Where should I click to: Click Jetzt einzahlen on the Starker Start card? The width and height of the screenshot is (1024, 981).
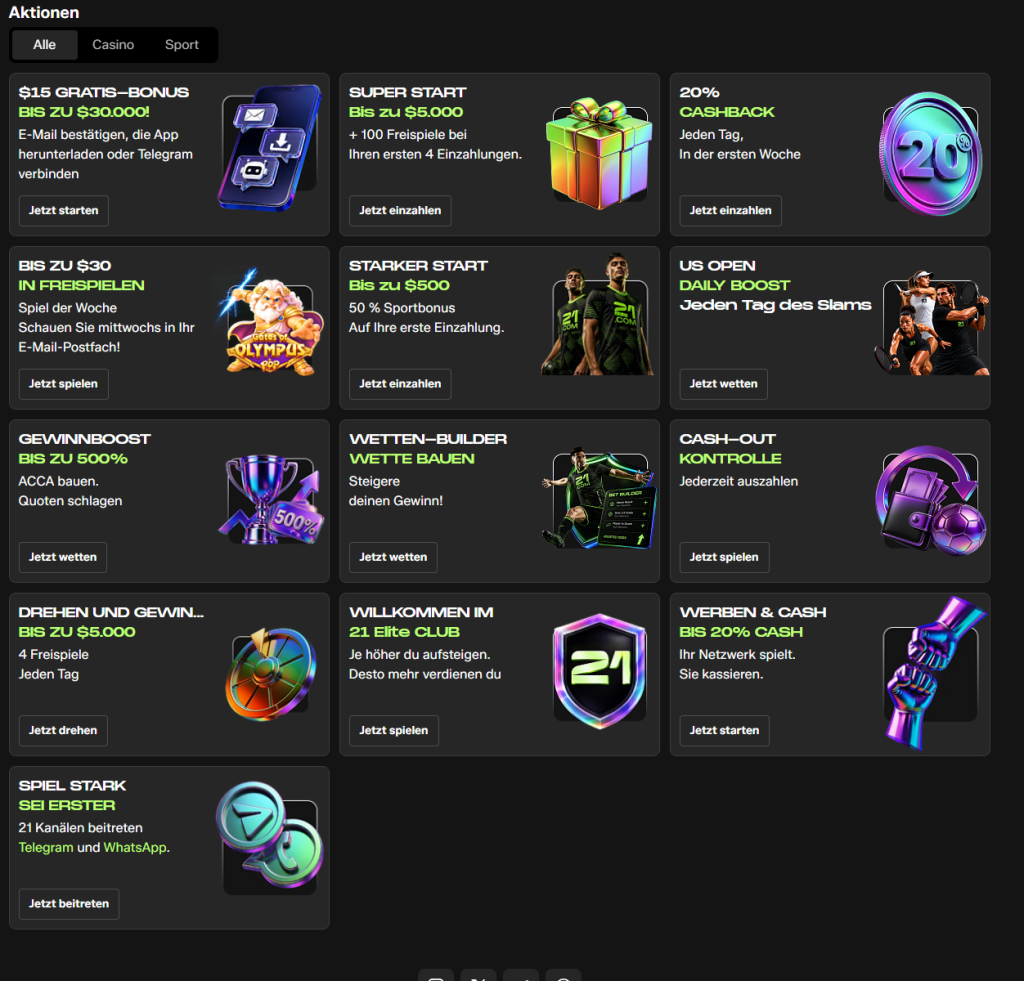(x=400, y=384)
